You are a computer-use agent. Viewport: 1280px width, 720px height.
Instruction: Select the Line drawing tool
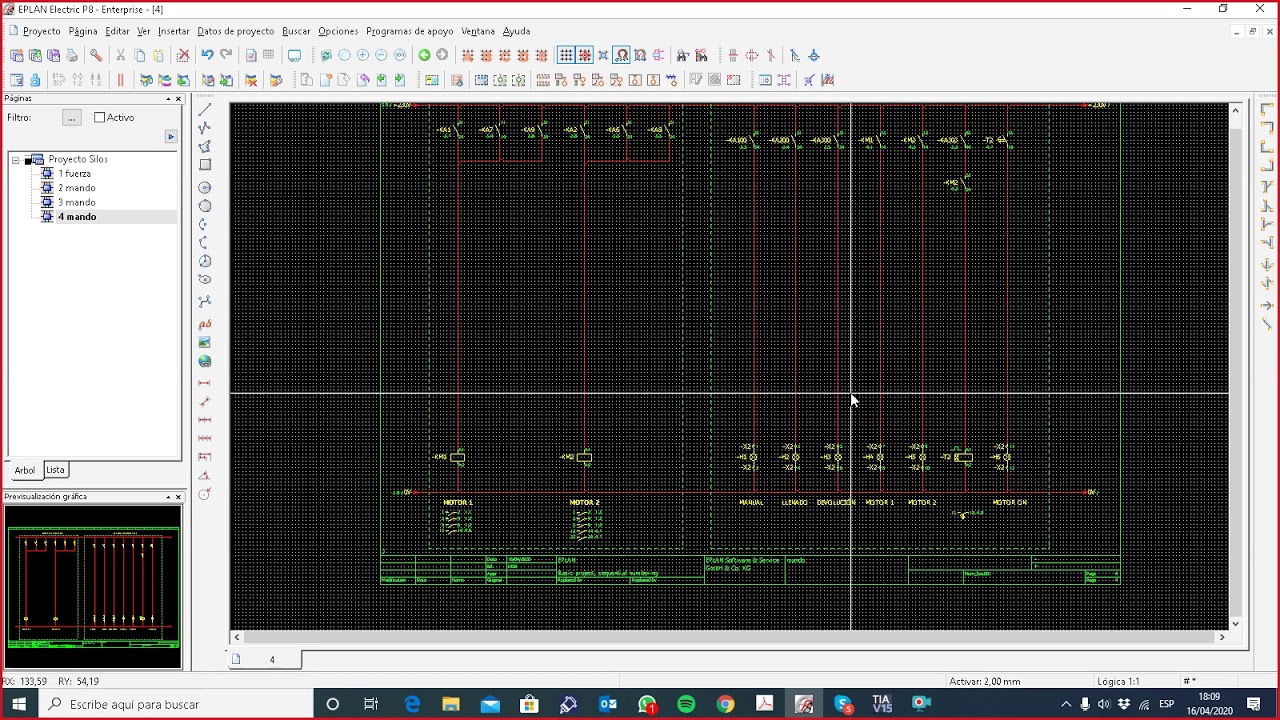tap(205, 109)
